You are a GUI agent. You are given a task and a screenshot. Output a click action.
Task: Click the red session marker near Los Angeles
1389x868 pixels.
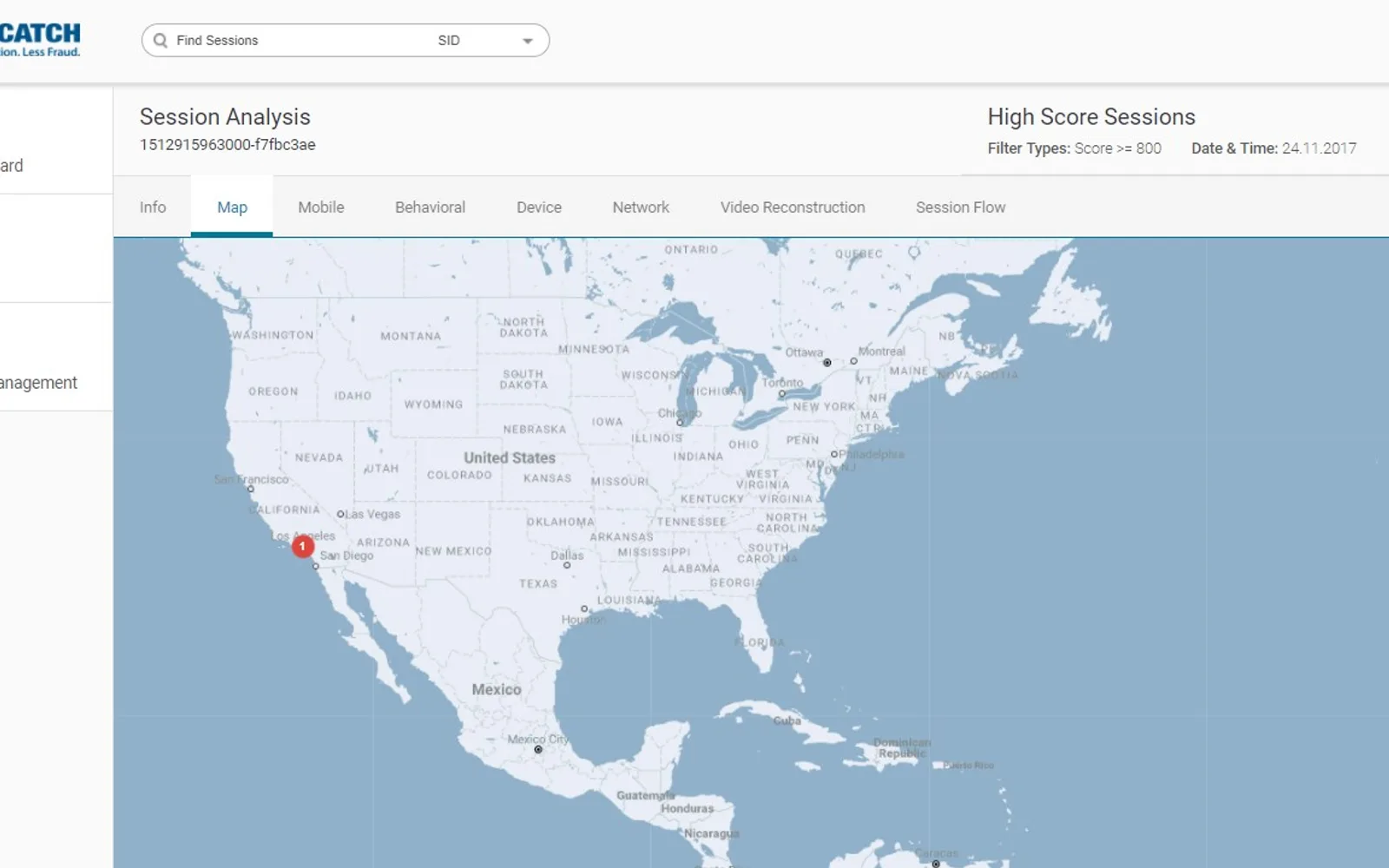tap(302, 546)
